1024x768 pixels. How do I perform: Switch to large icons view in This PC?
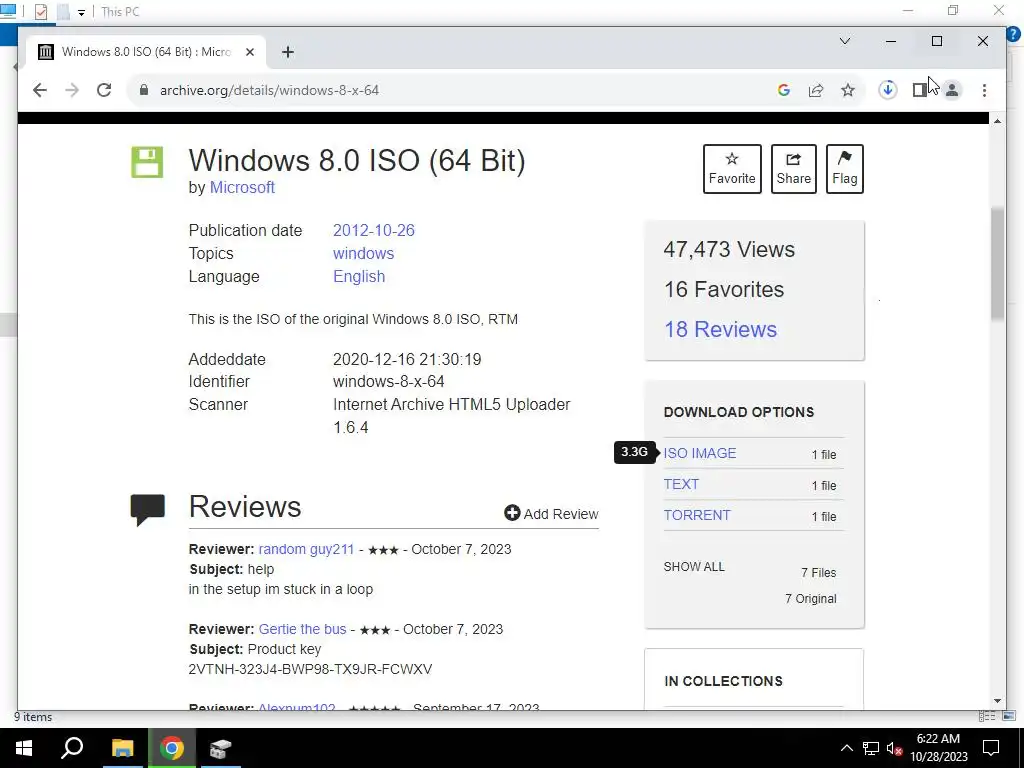point(1009,716)
